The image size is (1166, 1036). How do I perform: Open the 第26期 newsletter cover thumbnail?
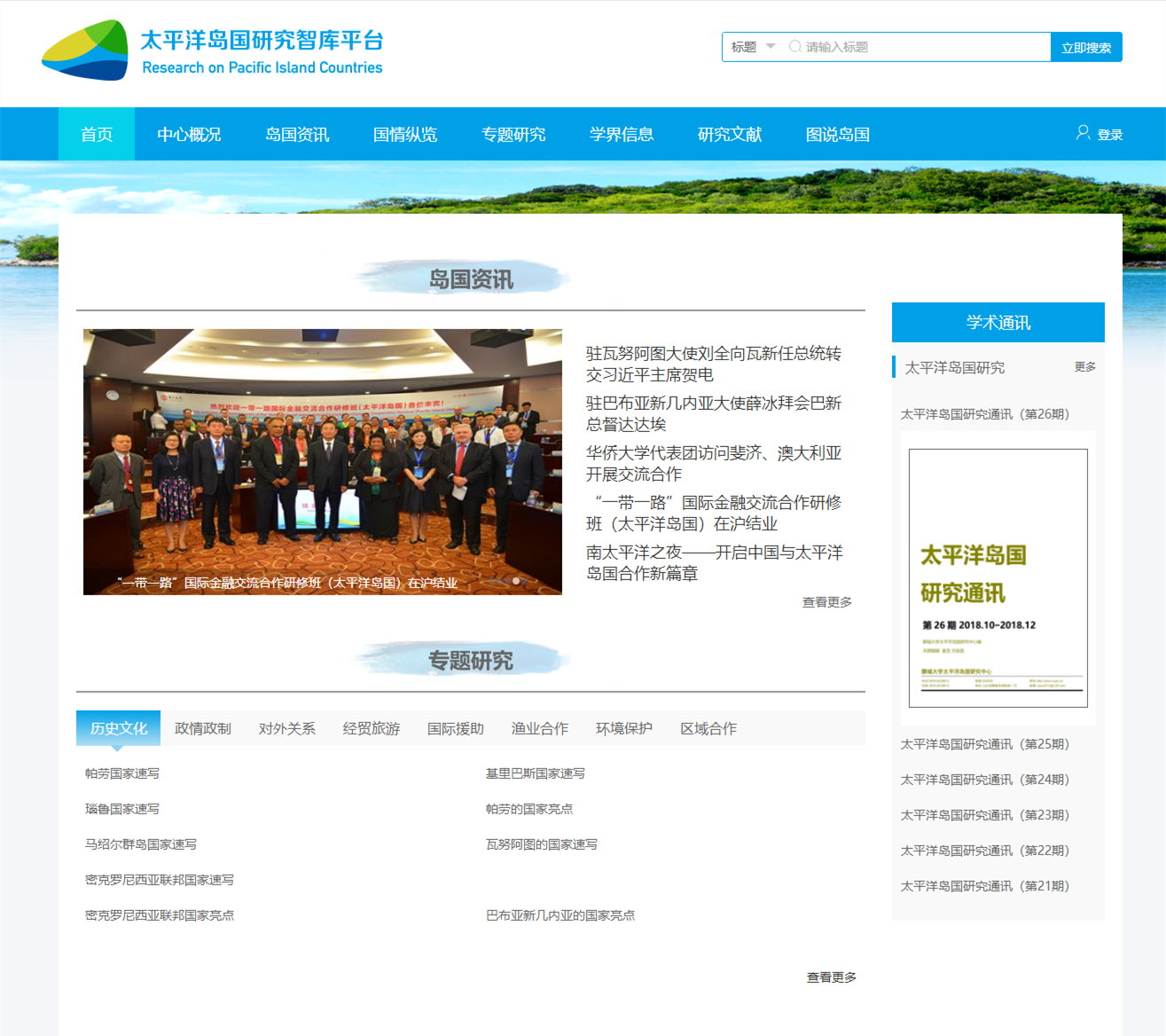pos(998,577)
